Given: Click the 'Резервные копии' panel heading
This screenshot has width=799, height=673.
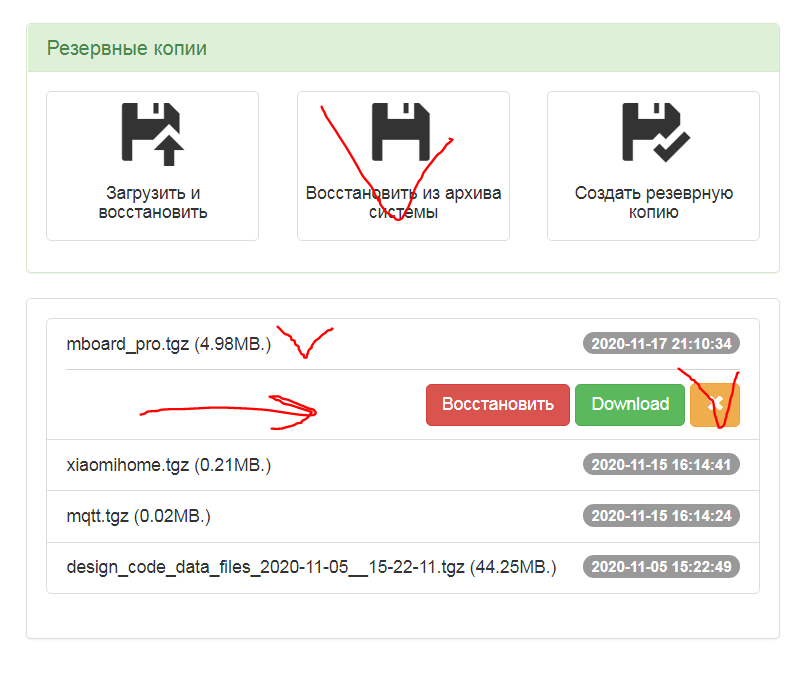Looking at the screenshot, I should [x=127, y=48].
